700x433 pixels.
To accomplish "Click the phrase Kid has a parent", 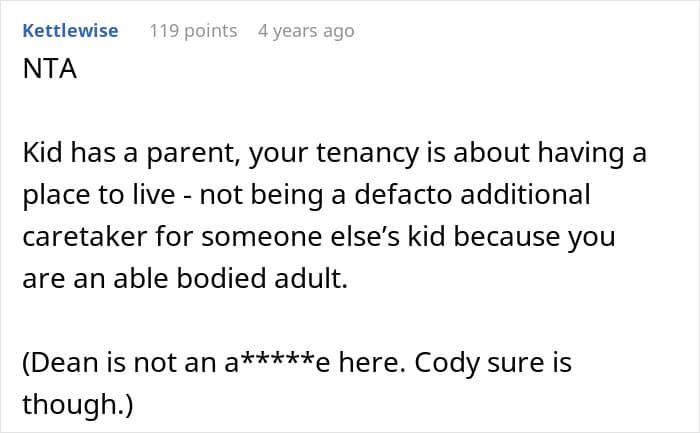I will pos(129,153).
